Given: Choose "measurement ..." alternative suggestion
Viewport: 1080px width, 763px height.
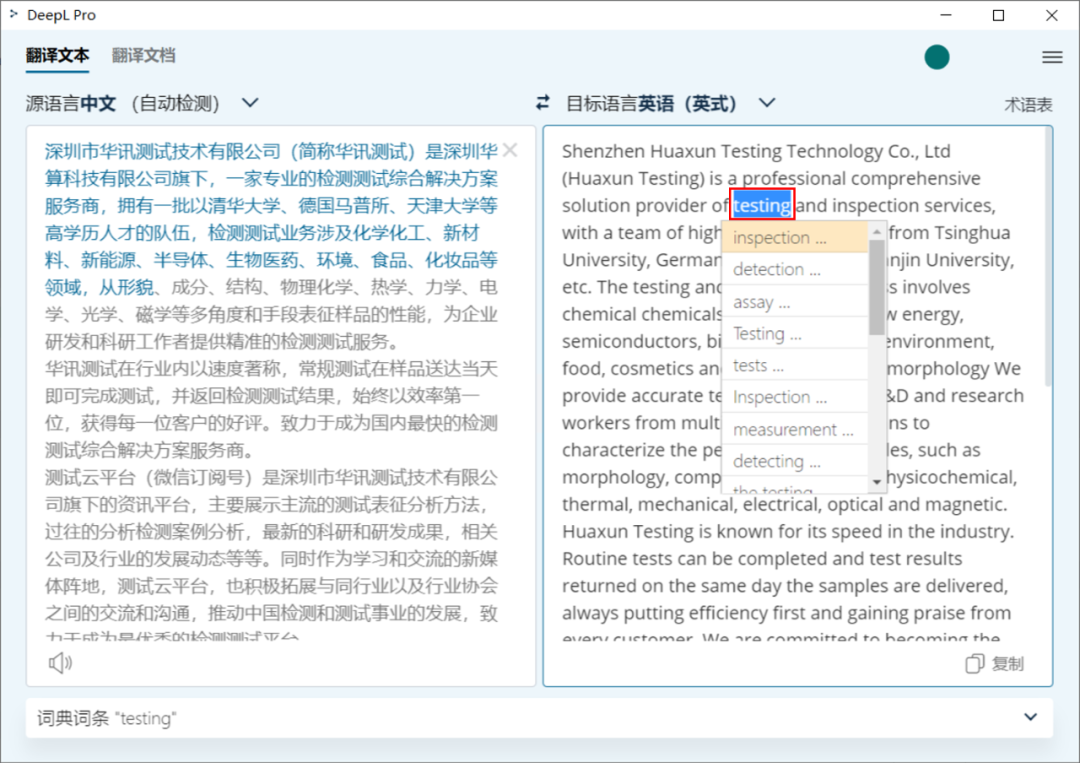Looking at the screenshot, I should [795, 429].
